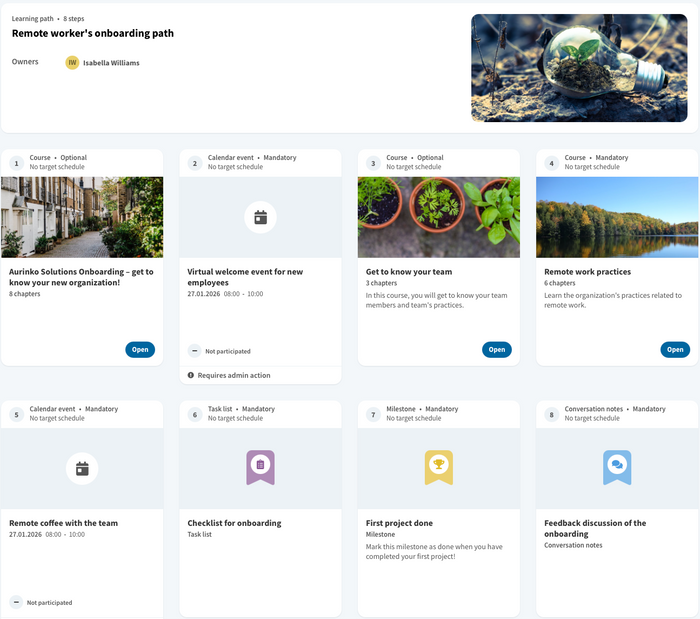Select the Checklist for onboarding title
Viewport: 700px width, 619px height.
(234, 523)
